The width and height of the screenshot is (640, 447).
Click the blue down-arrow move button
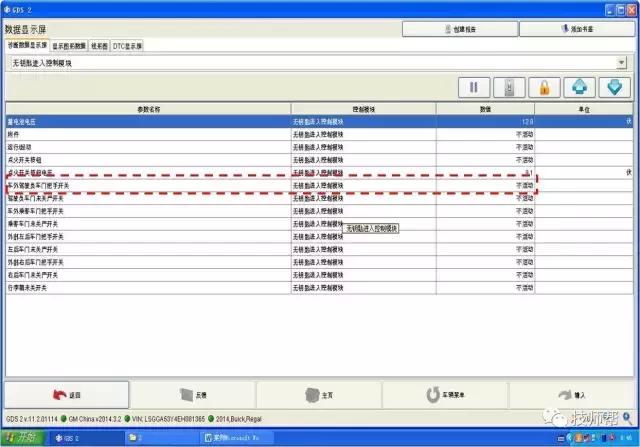point(614,87)
